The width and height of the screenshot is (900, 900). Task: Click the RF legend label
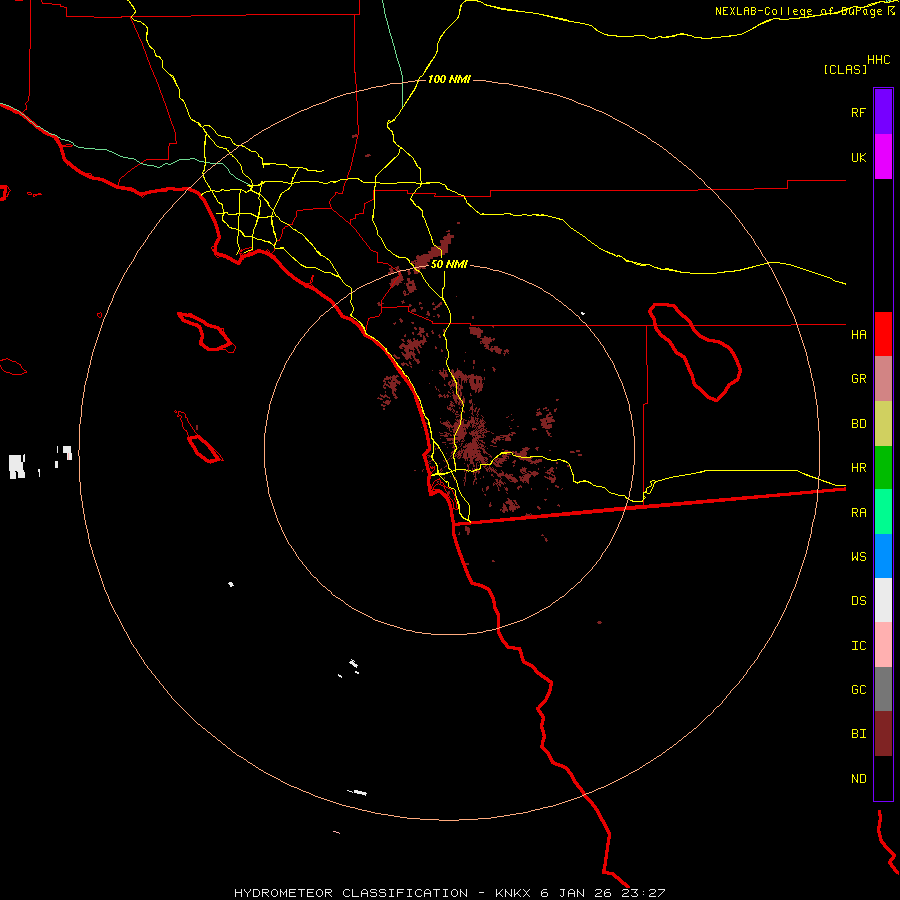point(858,112)
